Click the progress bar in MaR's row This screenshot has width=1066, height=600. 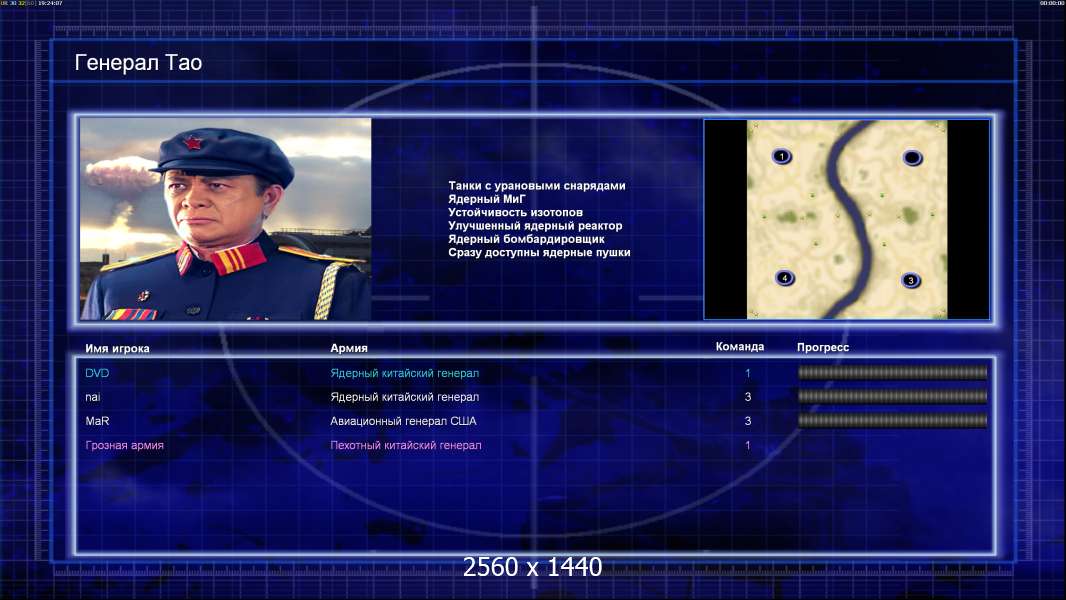click(892, 421)
